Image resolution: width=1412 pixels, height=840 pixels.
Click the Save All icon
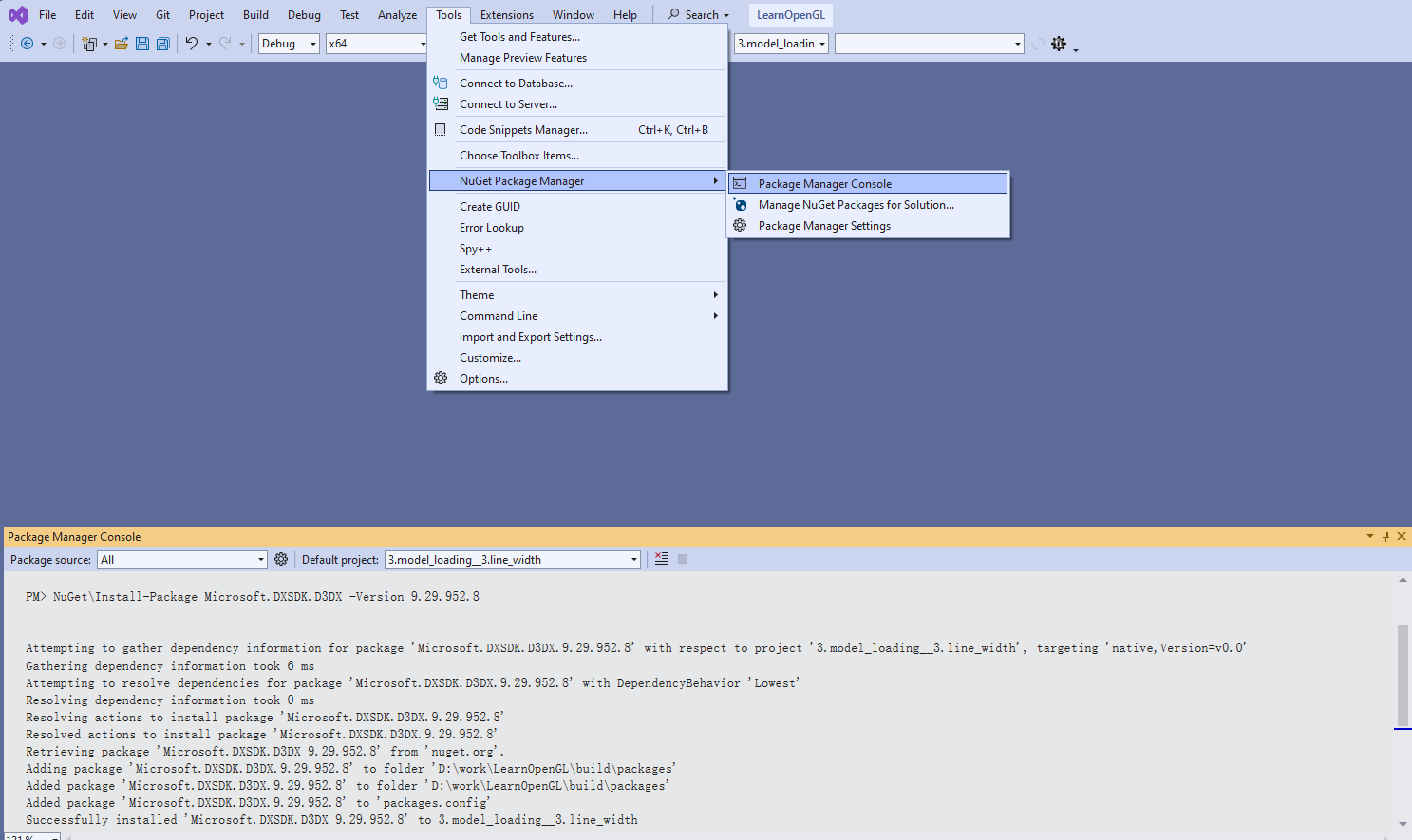tap(163, 44)
